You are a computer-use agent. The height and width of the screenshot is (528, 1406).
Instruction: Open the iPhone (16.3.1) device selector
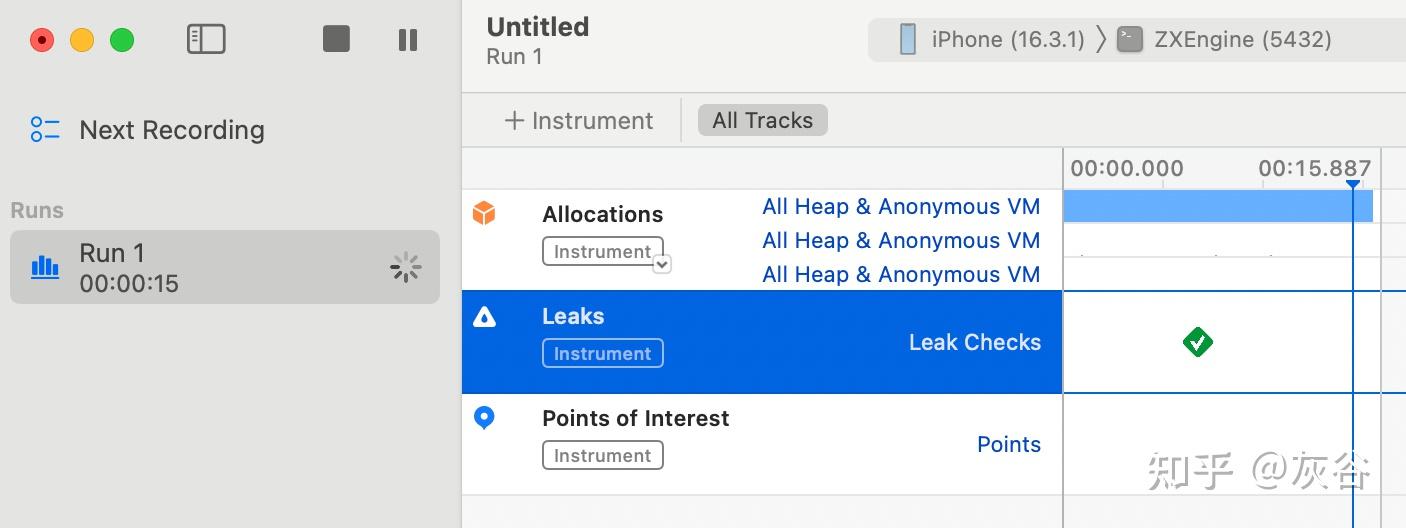click(1007, 39)
